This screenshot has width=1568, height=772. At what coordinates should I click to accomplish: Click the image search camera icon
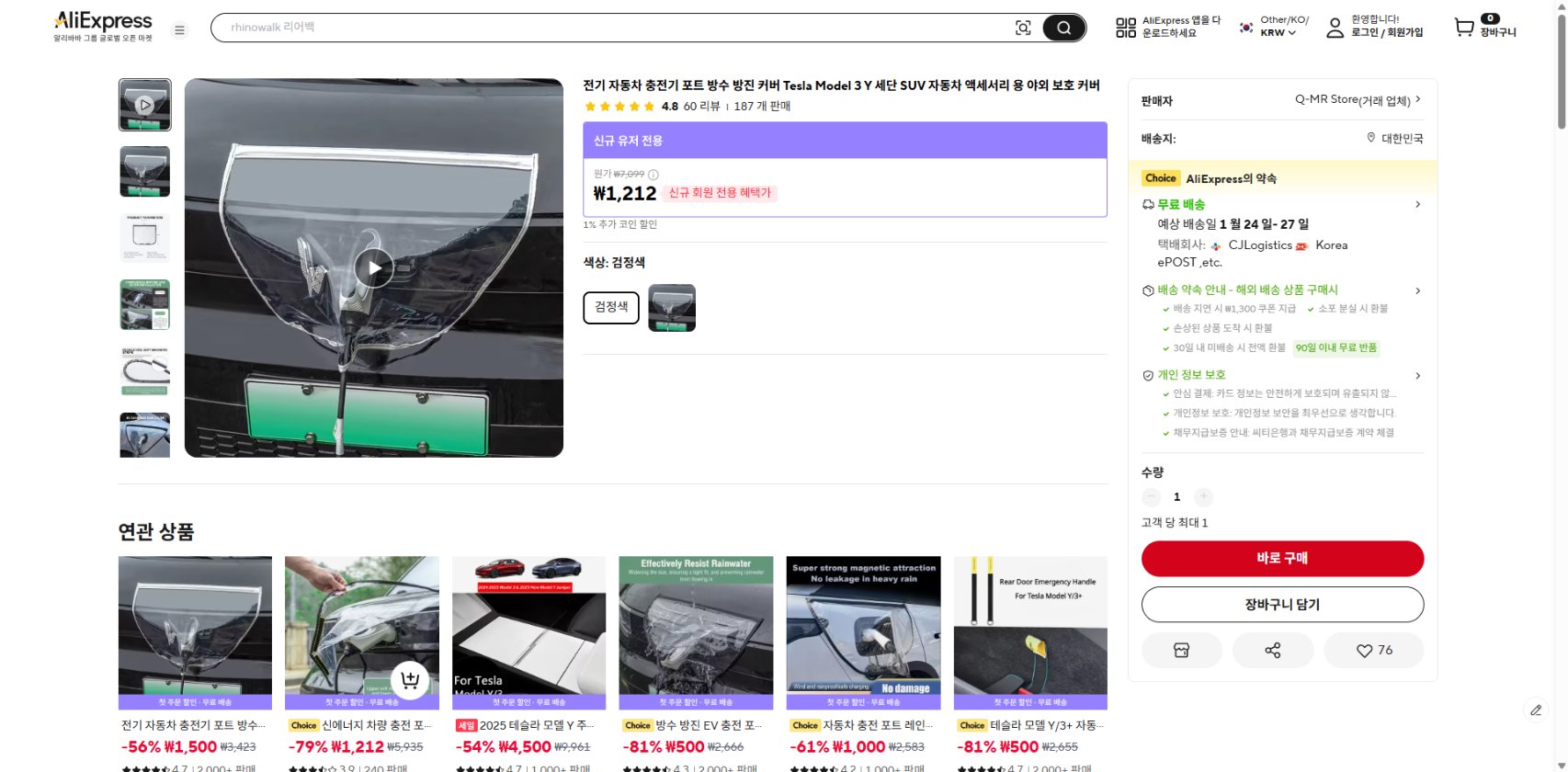pyautogui.click(x=1023, y=28)
